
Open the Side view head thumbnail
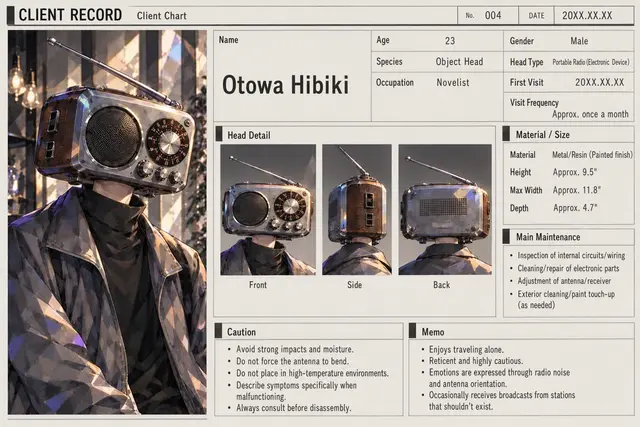pyautogui.click(x=357, y=209)
